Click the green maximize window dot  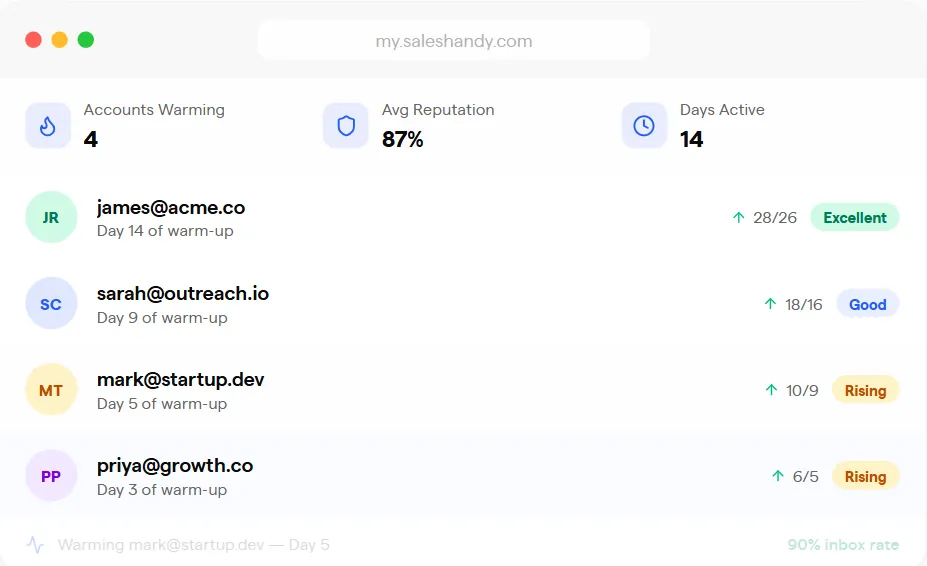(x=86, y=40)
